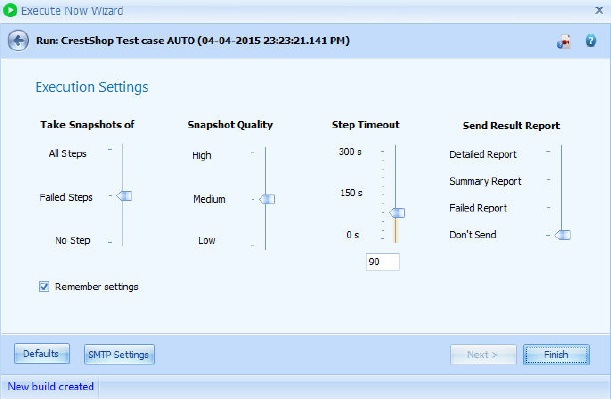Select All Steps snapshot option
The image size is (611, 399).
[x=67, y=154]
